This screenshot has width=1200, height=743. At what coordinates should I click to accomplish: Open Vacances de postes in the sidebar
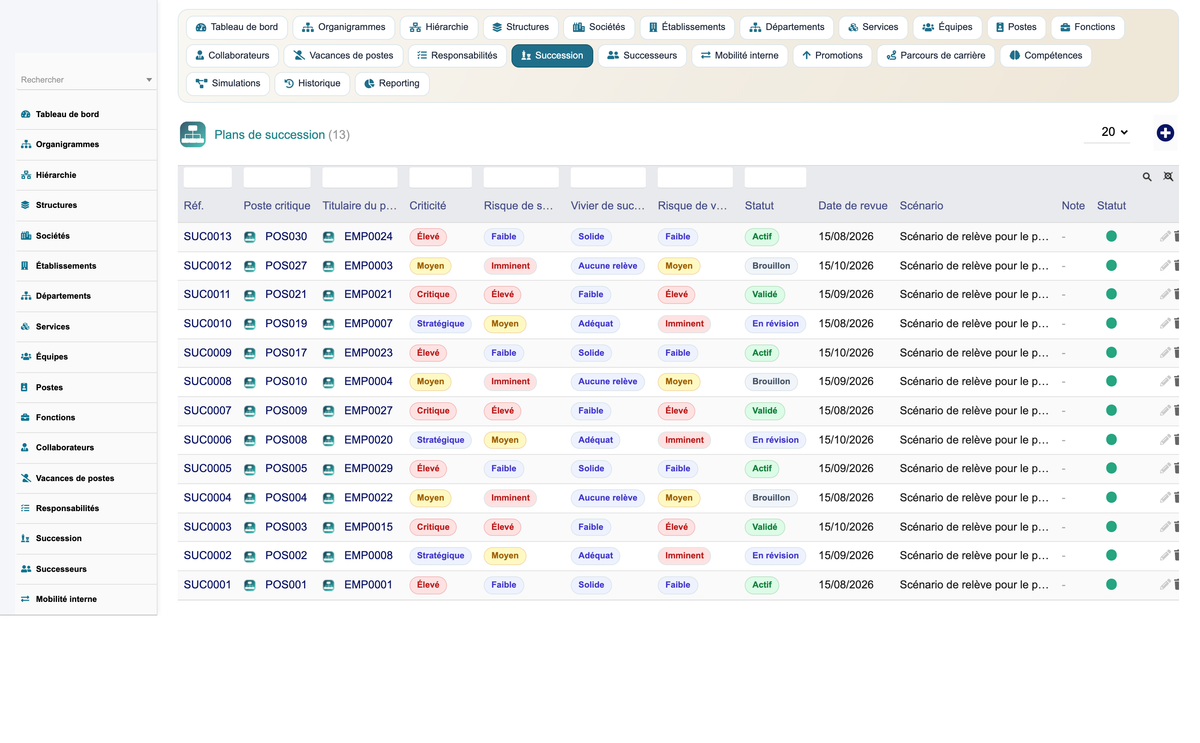75,478
